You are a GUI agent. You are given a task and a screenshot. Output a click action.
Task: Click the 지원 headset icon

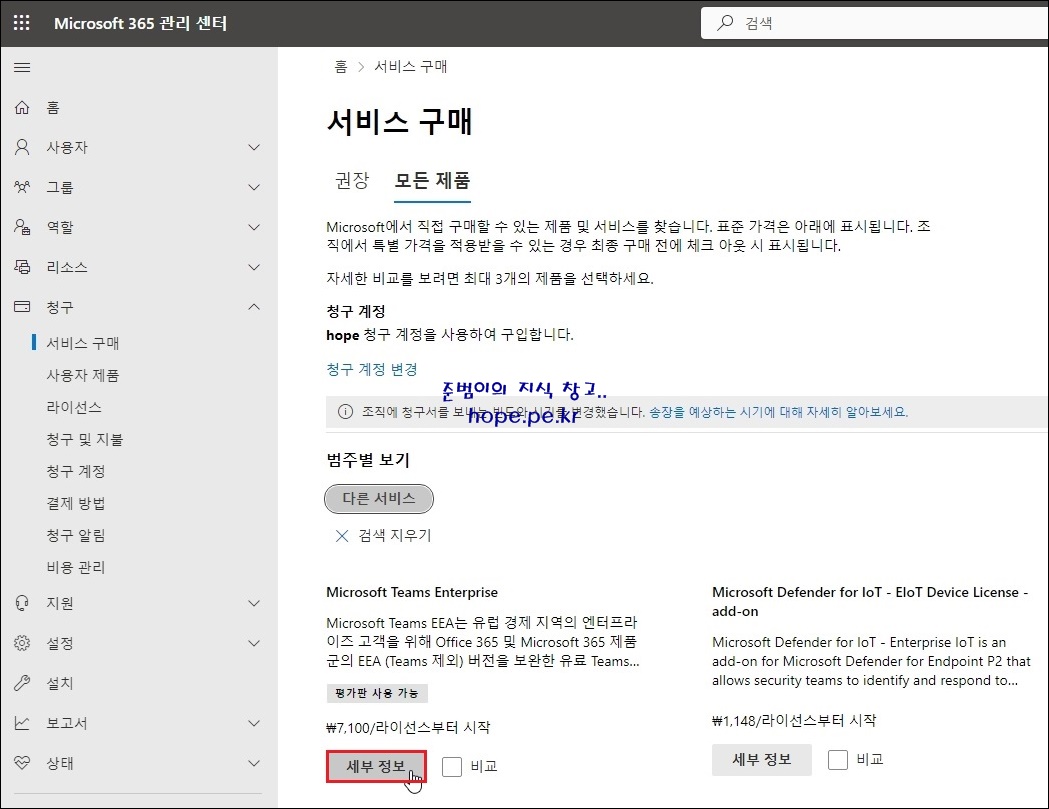click(x=22, y=603)
